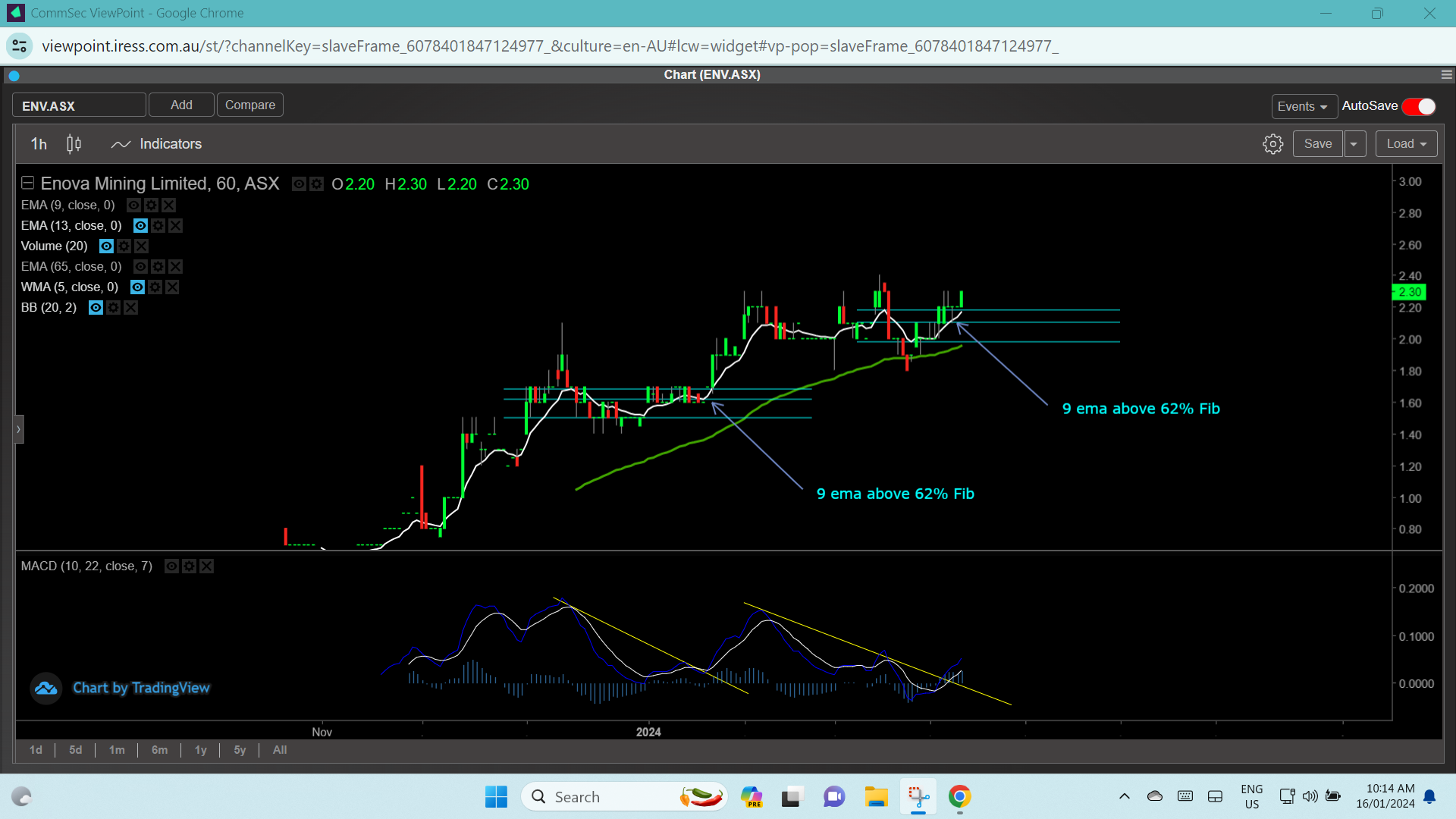Open the widget hamburger menu
1456x819 pixels.
click(x=1446, y=75)
